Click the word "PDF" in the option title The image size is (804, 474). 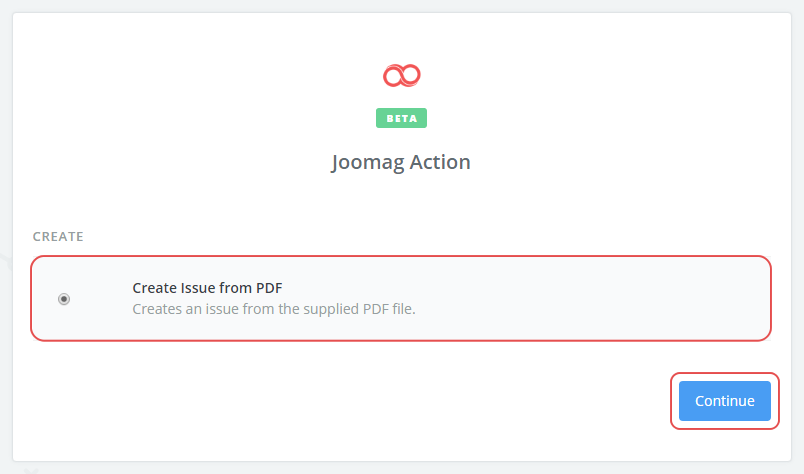coord(268,288)
